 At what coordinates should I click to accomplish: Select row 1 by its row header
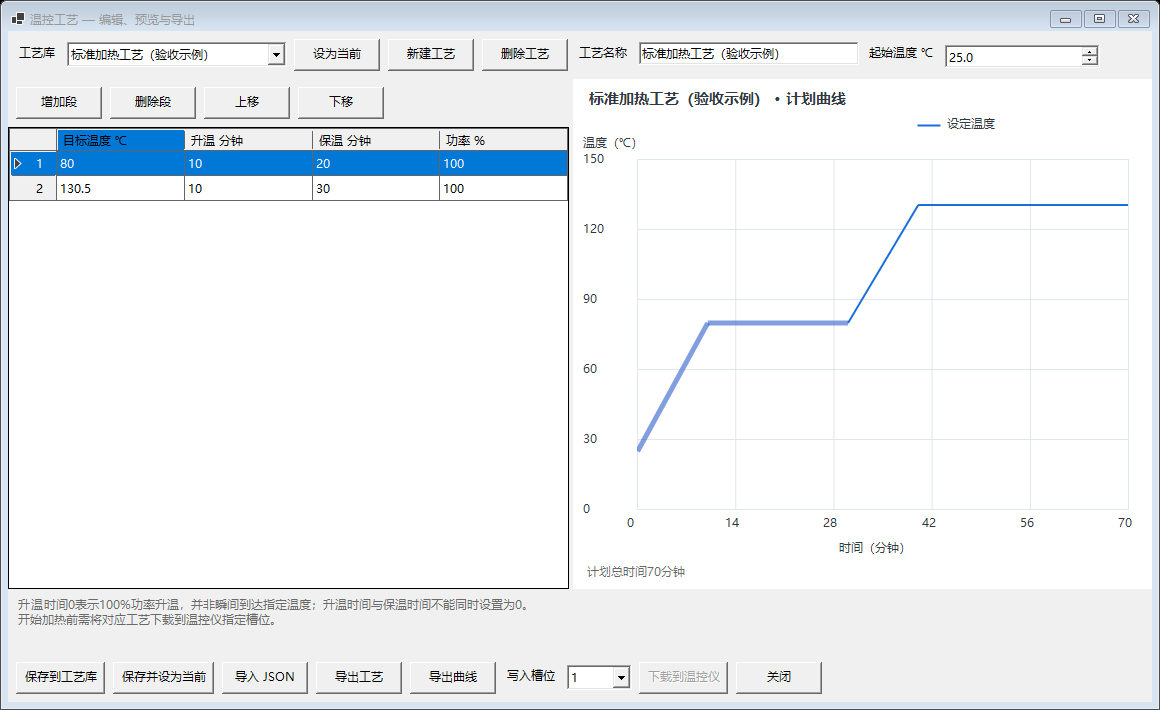tap(33, 163)
